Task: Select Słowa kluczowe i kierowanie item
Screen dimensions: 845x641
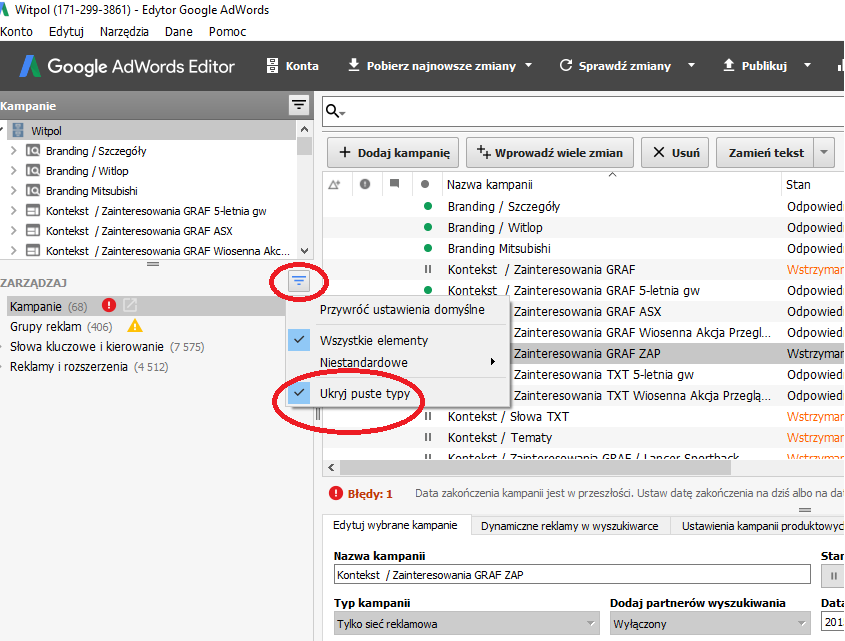Action: [107, 347]
